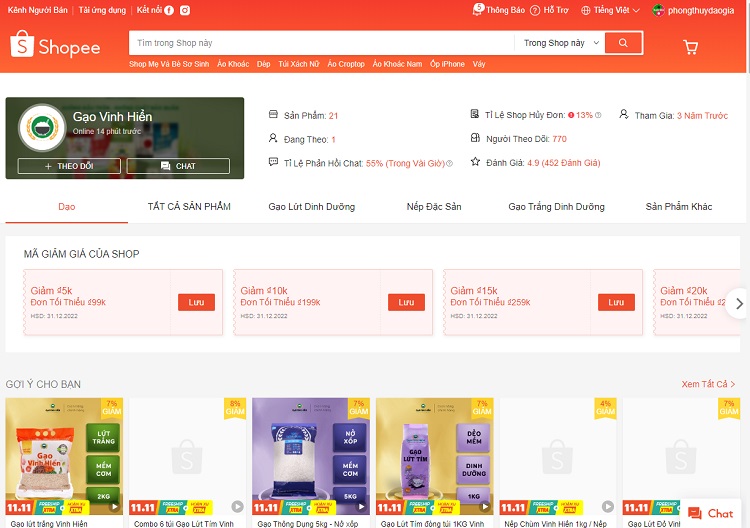Focus the Tìm trong Shop này search field

(x=322, y=43)
